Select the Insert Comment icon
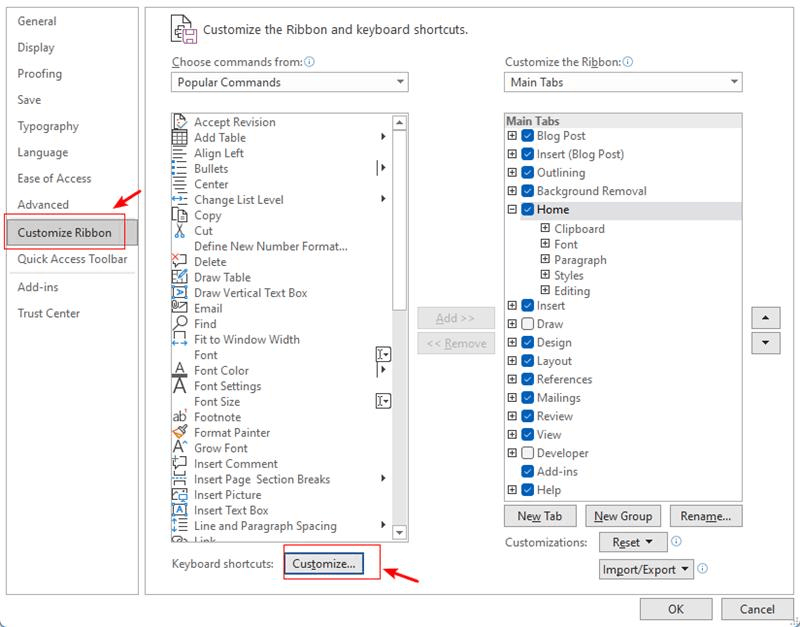This screenshot has height=627, width=800. tap(180, 464)
